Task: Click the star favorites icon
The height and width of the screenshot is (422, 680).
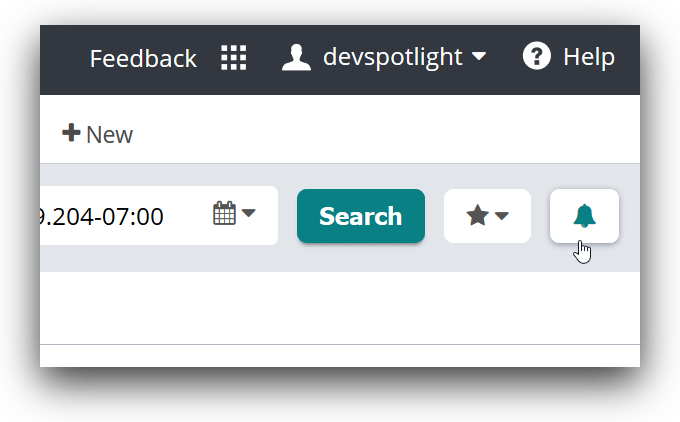Action: 477,215
